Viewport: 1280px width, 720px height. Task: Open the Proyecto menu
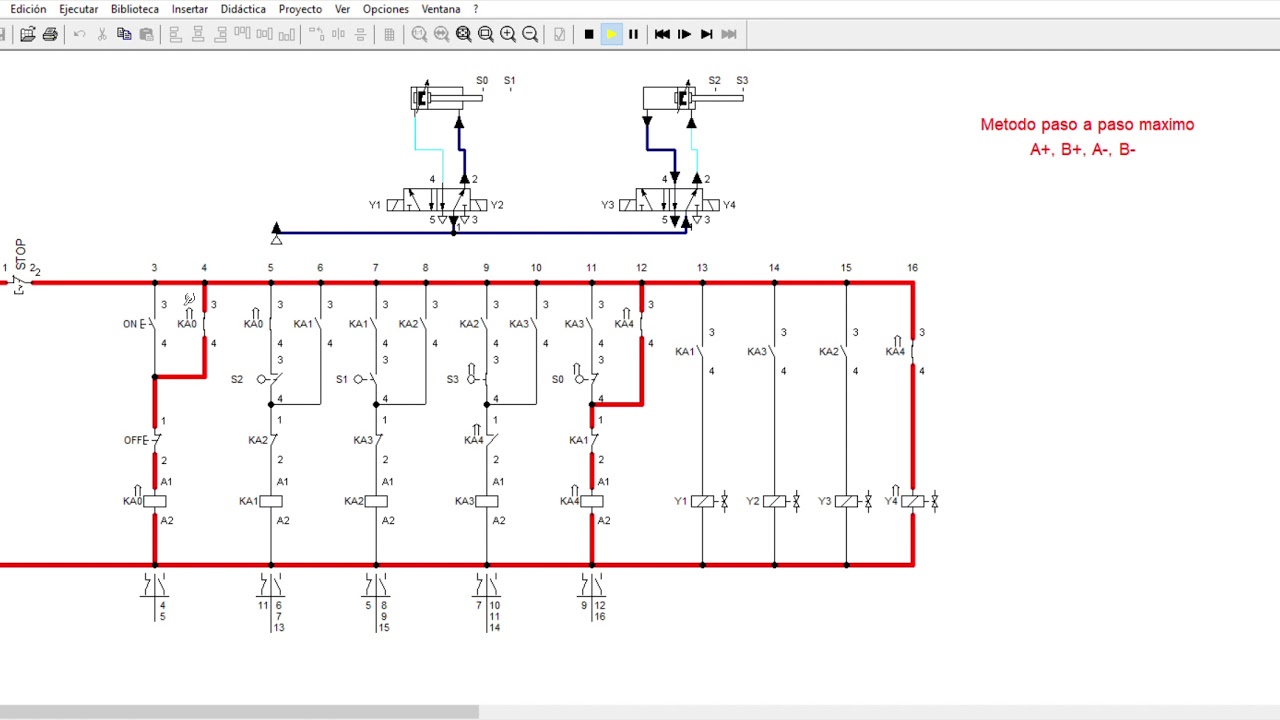300,9
